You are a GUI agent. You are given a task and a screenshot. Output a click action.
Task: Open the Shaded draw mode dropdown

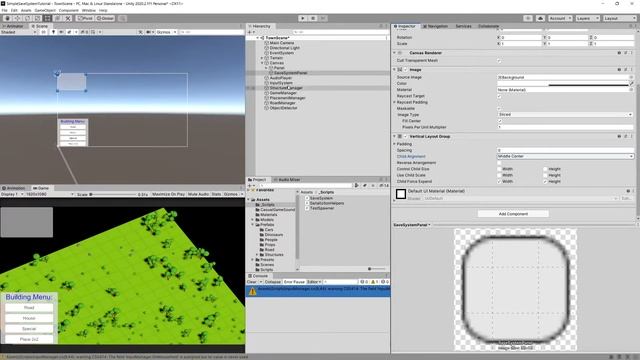pos(18,32)
